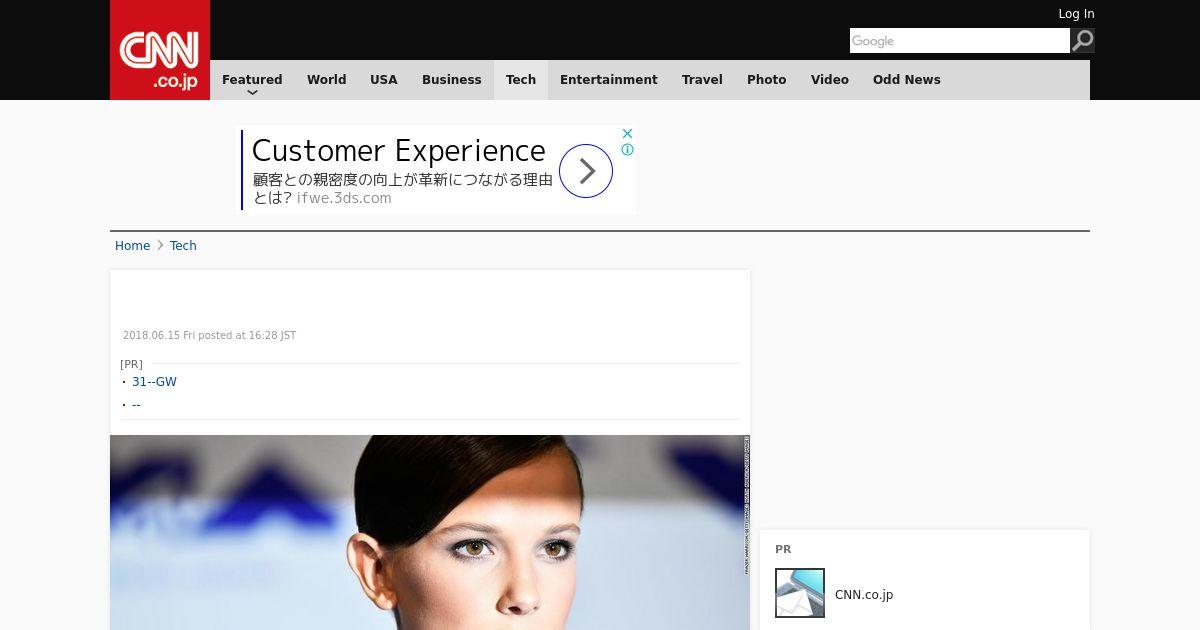The image size is (1200, 630).
Task: Open the CNN.co.jp logo home link
Action: coord(160,50)
